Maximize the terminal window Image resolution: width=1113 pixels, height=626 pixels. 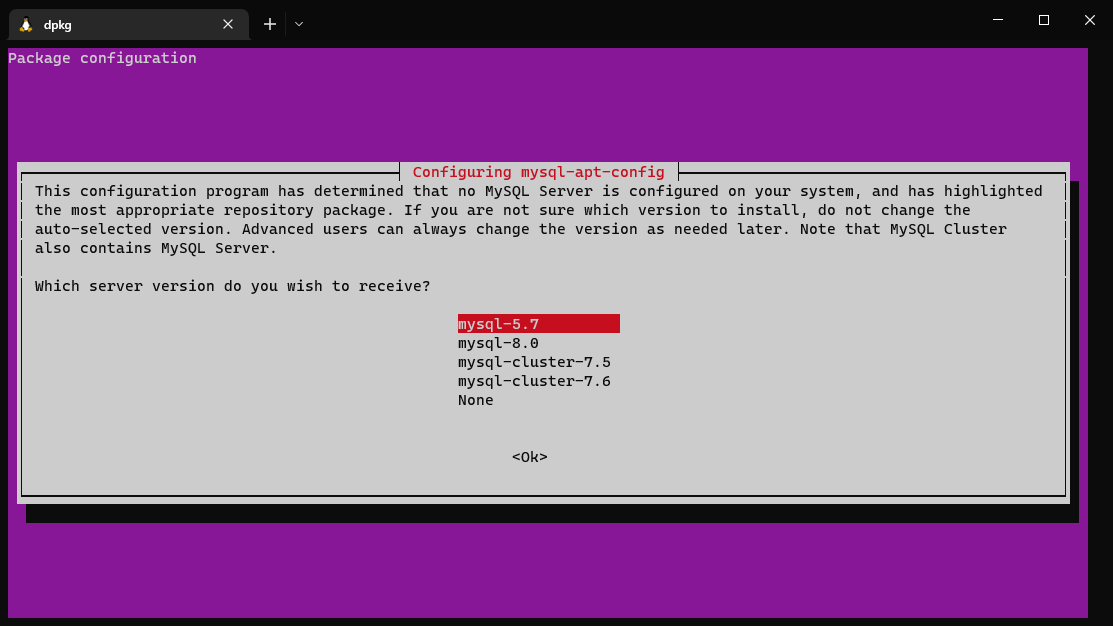point(1043,20)
